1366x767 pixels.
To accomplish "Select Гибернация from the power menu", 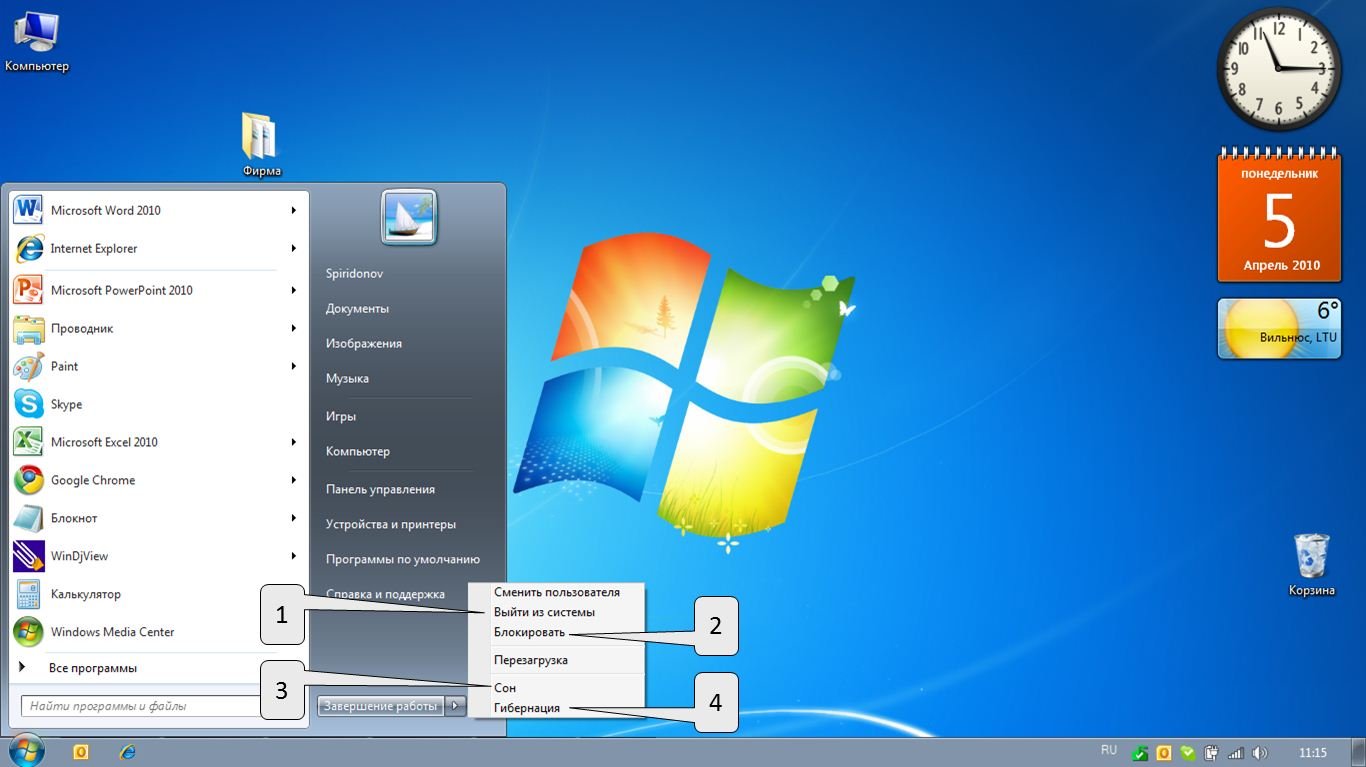I will [x=526, y=708].
